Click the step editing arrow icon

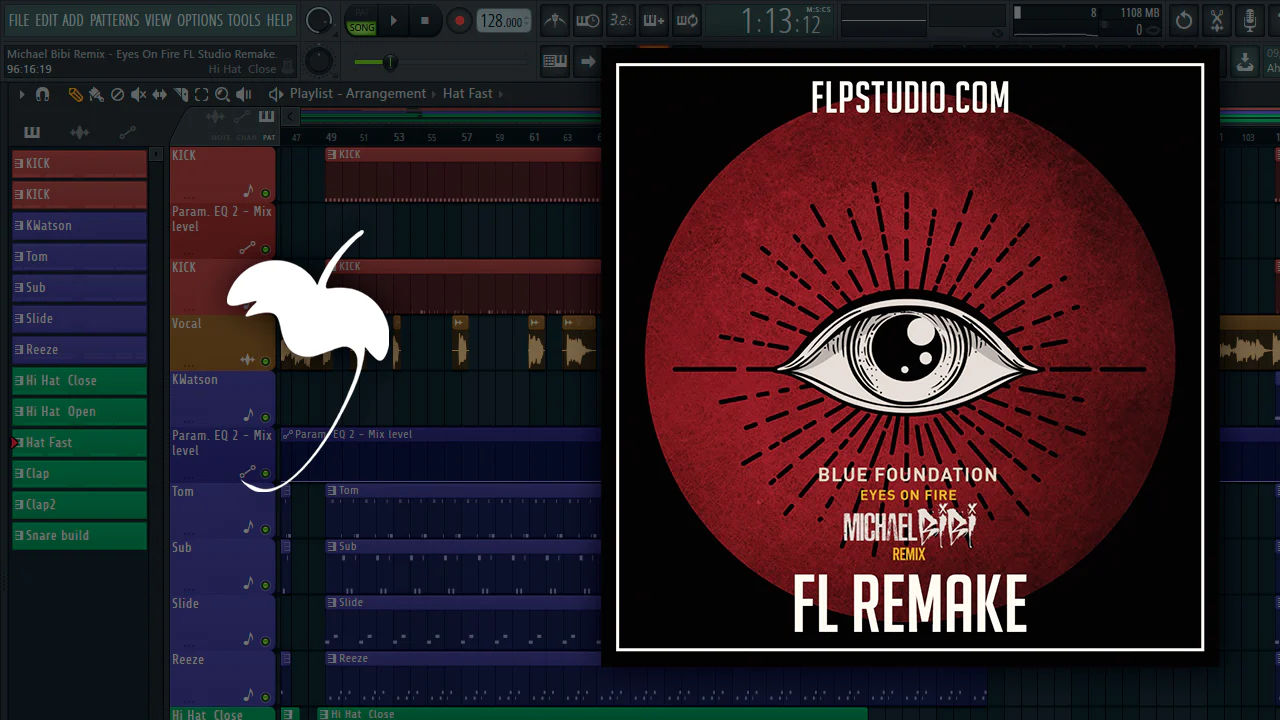point(588,62)
